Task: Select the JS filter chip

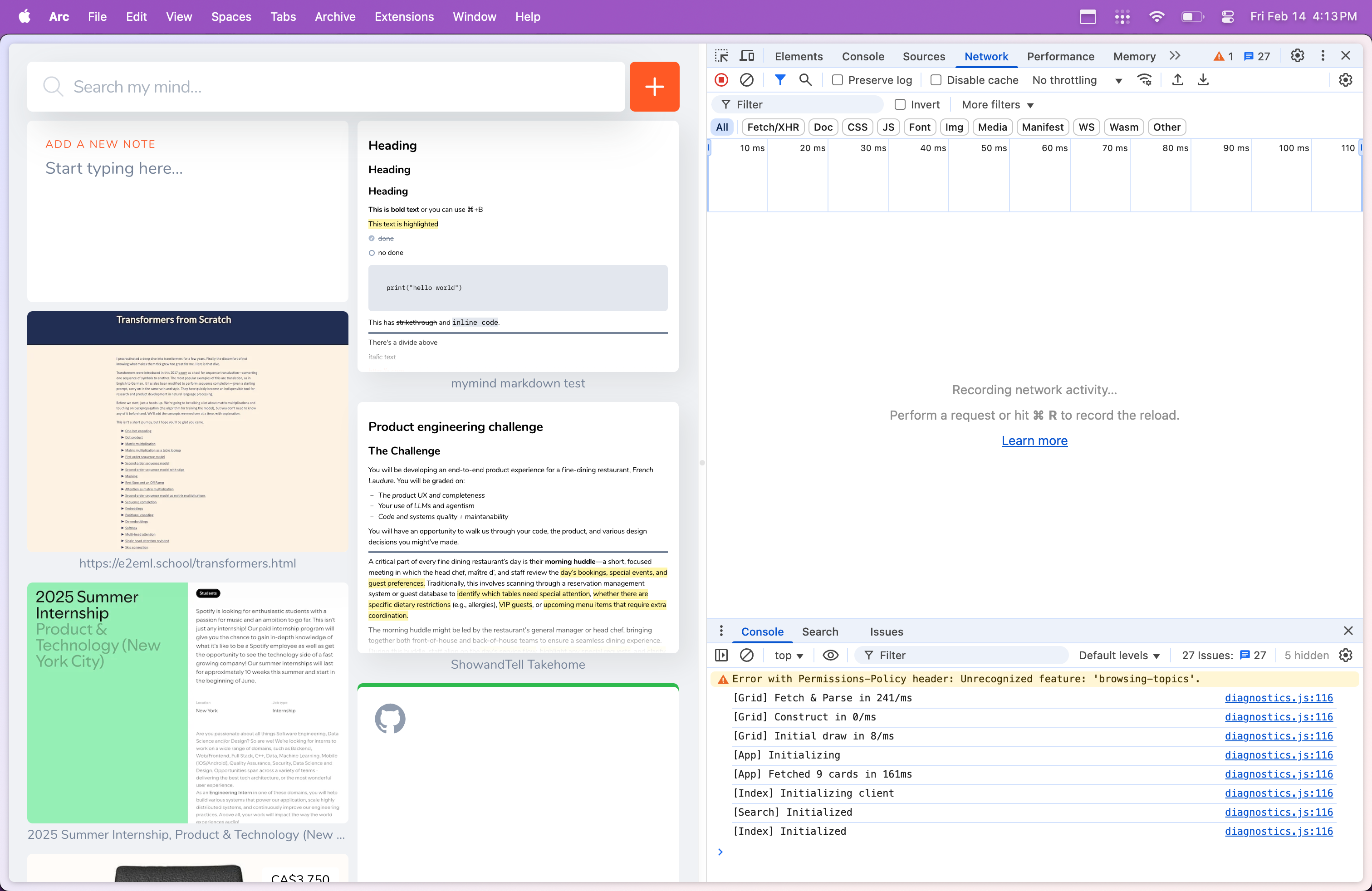Action: click(x=888, y=127)
